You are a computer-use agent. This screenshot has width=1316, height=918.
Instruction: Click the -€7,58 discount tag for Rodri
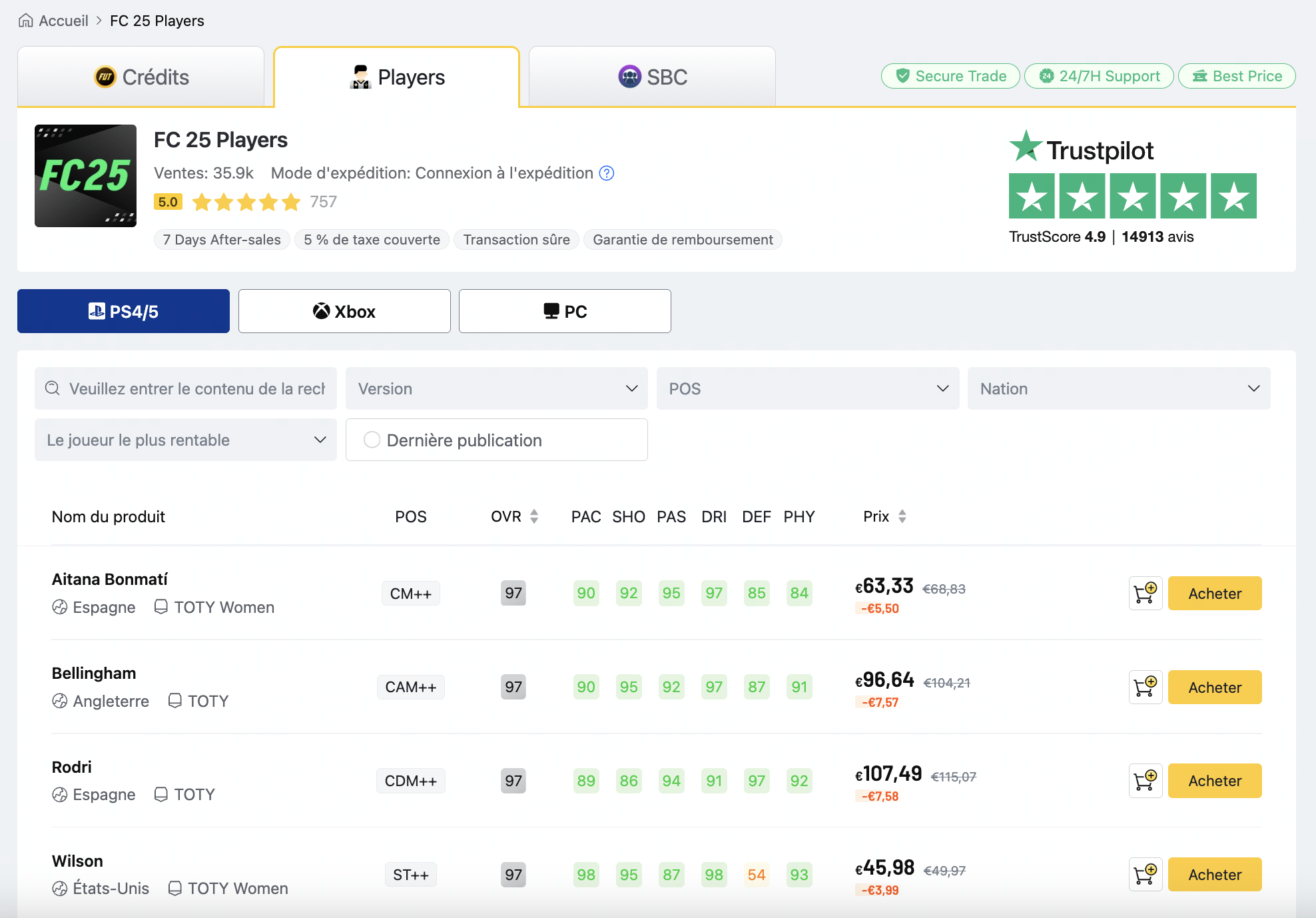click(879, 796)
